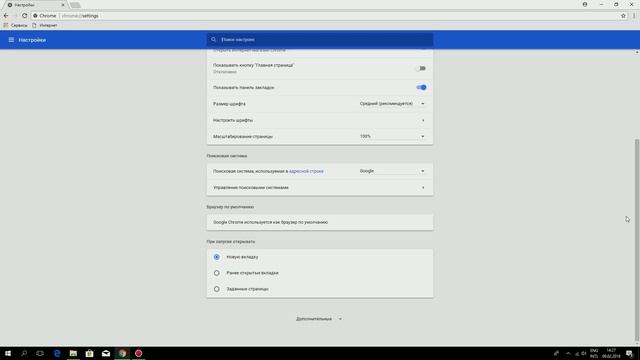Click the Chrome profile icon in title bar

(x=585, y=4)
